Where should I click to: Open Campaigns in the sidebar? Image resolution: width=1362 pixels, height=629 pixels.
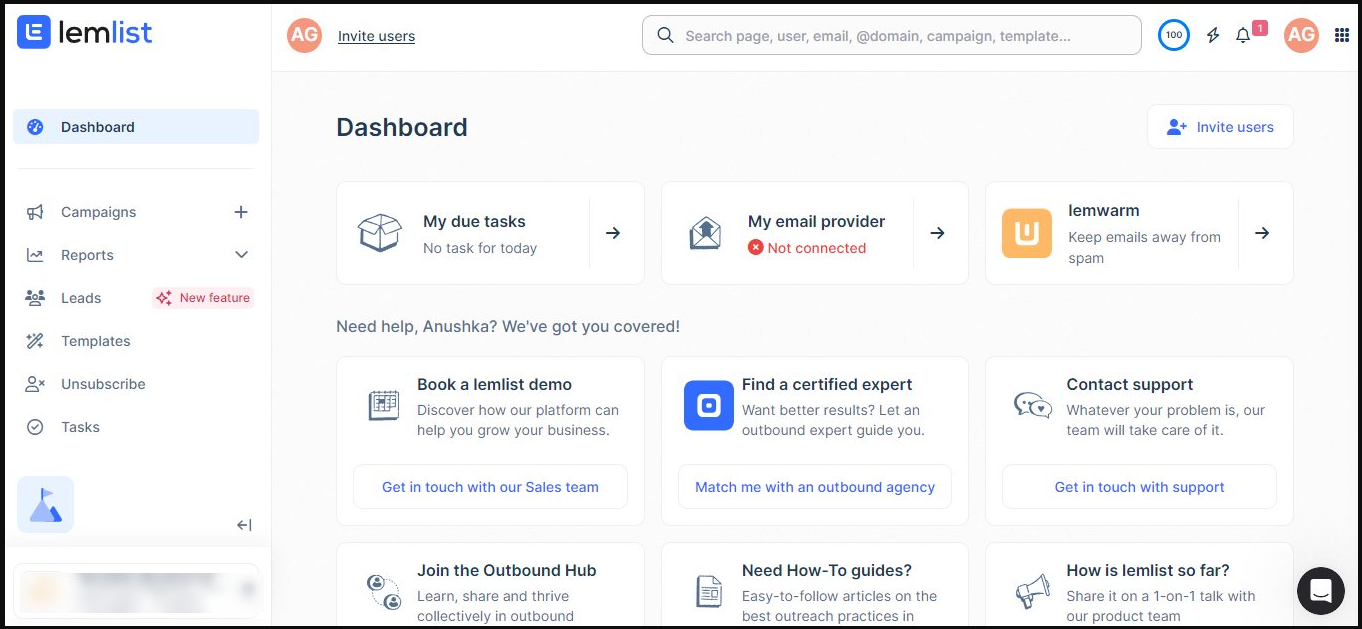coord(98,212)
